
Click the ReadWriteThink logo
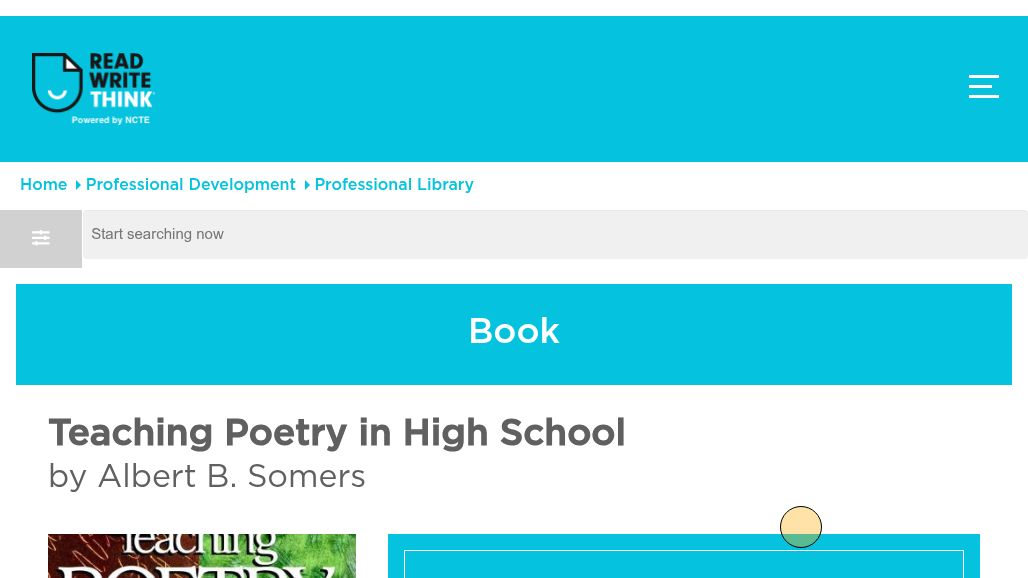[x=92, y=88]
